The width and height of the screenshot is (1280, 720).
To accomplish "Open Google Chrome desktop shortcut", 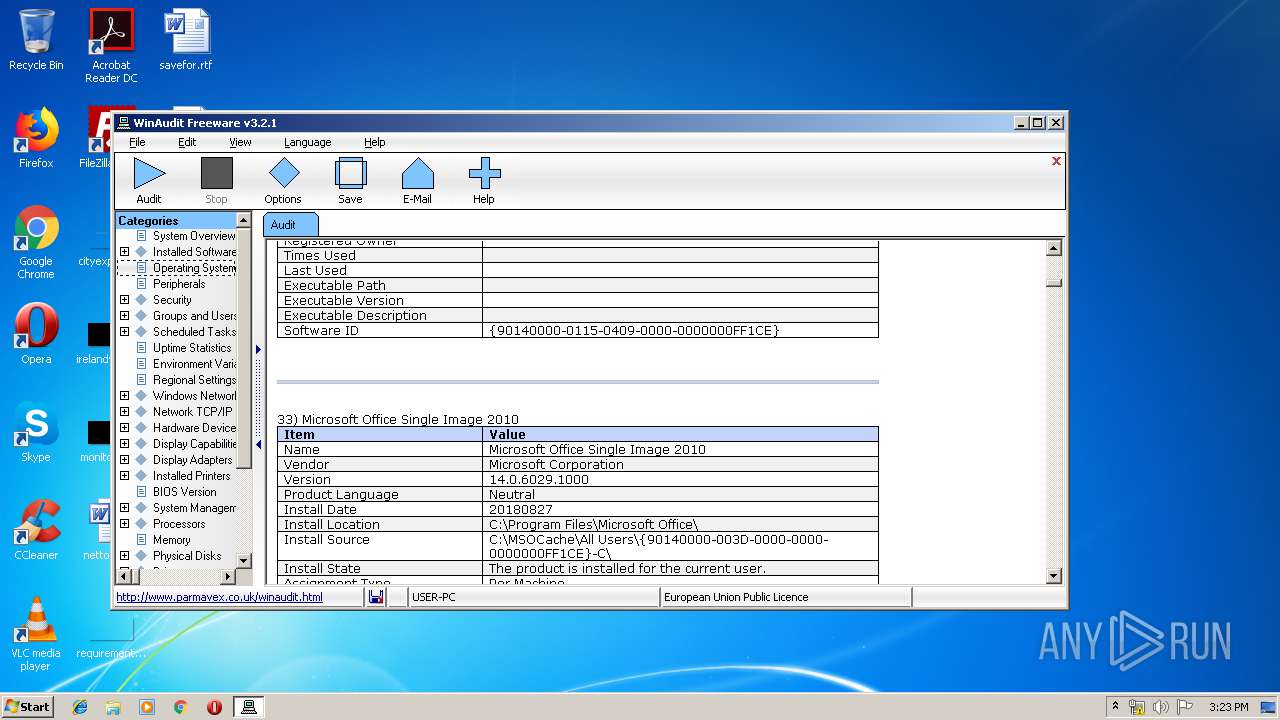I will [x=36, y=243].
